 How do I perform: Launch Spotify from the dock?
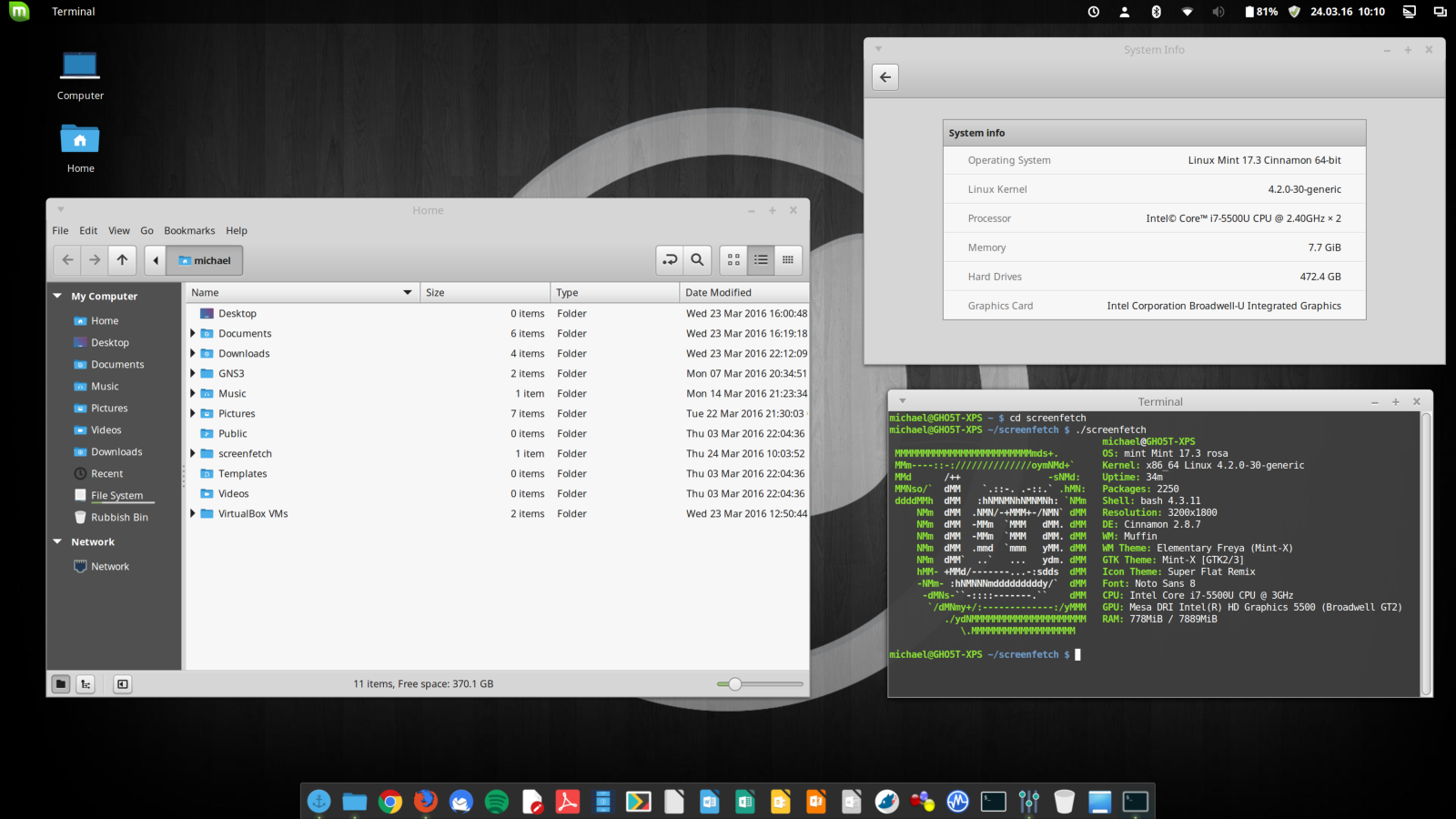[x=497, y=802]
